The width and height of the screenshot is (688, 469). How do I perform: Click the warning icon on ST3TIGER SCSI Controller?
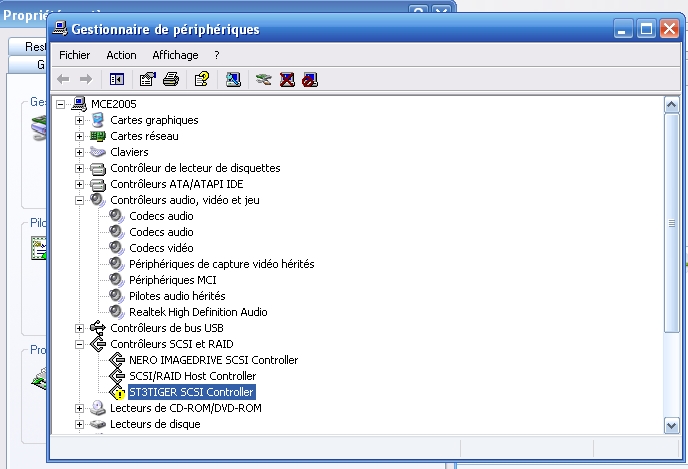119,394
